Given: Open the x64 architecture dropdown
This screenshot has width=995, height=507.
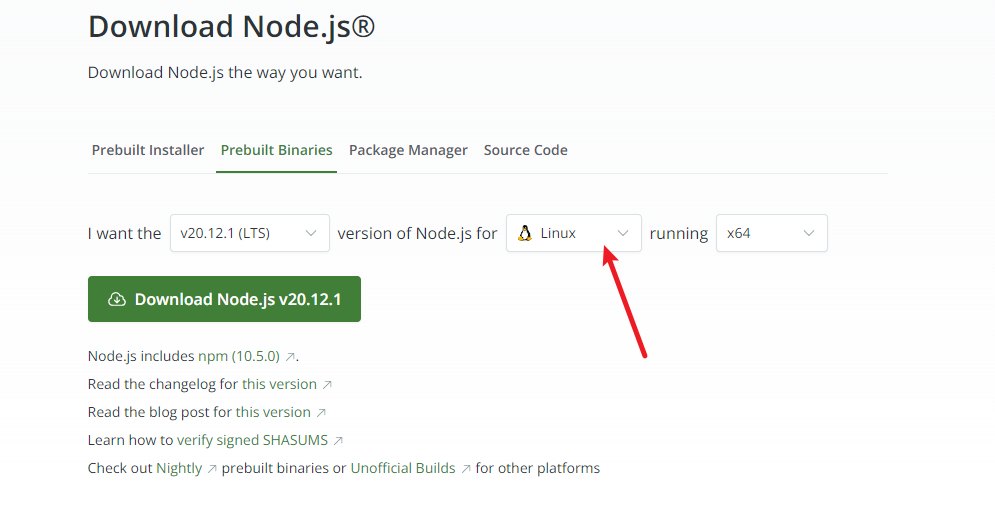Looking at the screenshot, I should [x=772, y=233].
